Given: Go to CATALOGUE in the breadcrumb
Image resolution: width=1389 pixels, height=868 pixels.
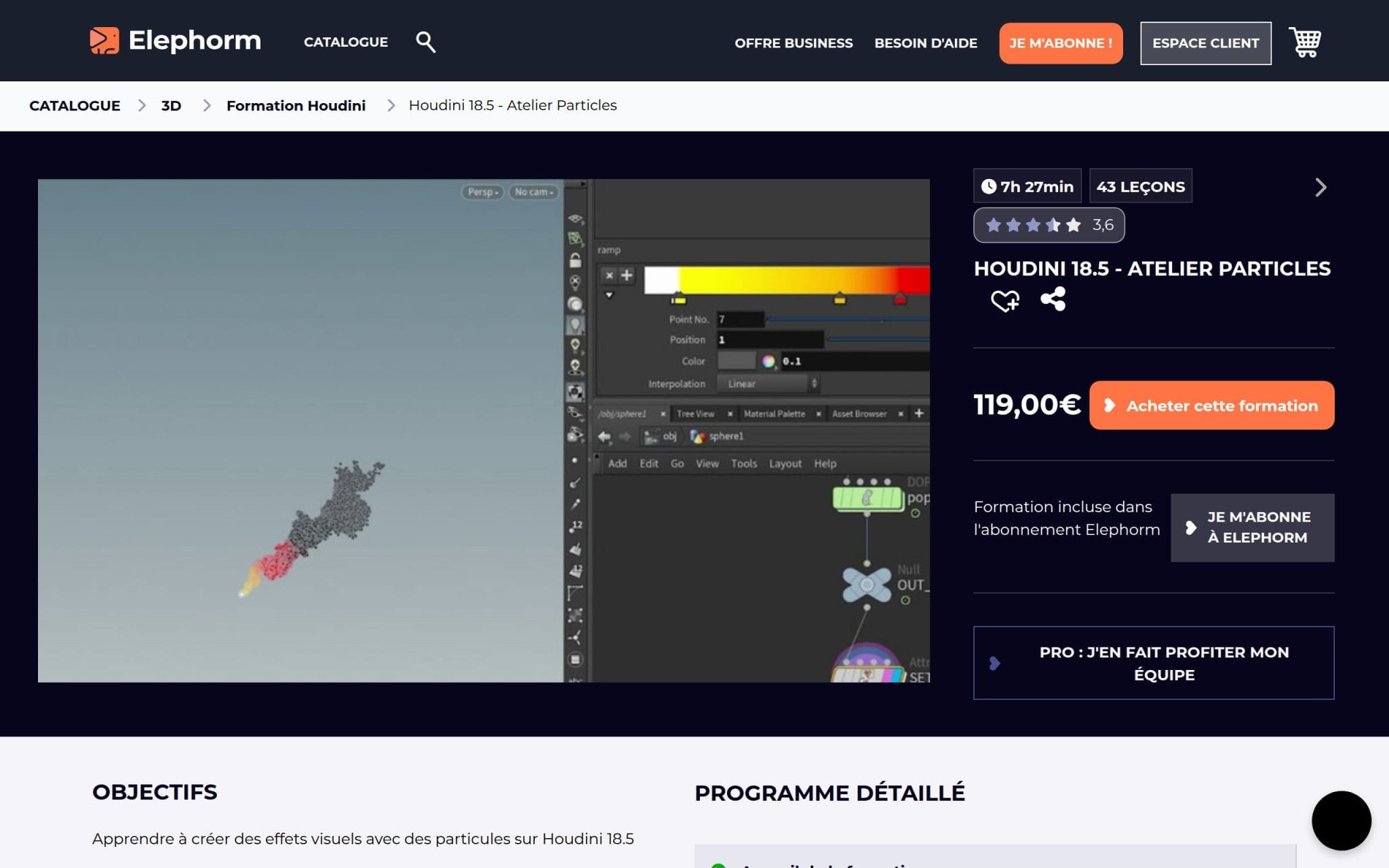Looking at the screenshot, I should 75,106.
